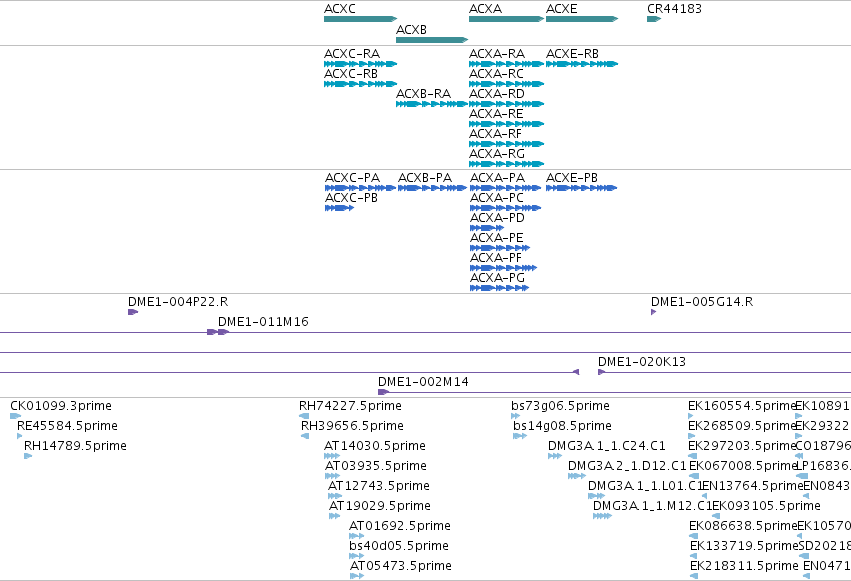Click the DME1-002M14 clone marker
This screenshot has width=851, height=581.
[x=384, y=392]
